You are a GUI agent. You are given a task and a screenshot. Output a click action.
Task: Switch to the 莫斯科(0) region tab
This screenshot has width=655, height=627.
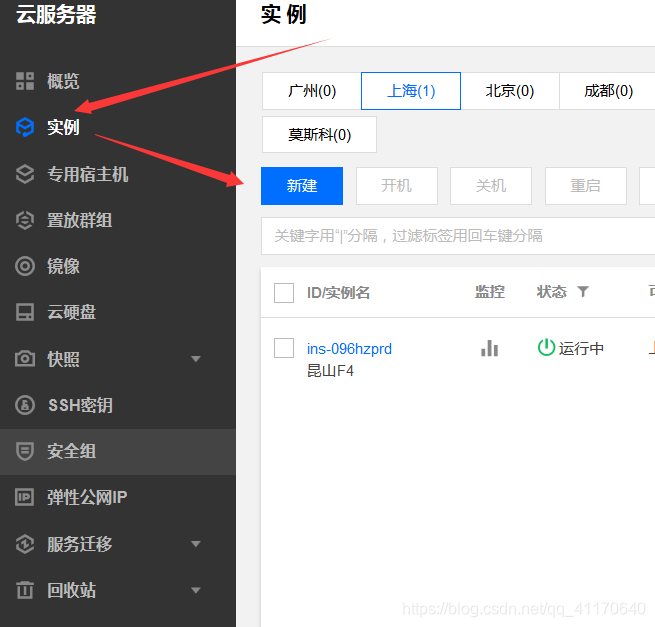pos(319,135)
